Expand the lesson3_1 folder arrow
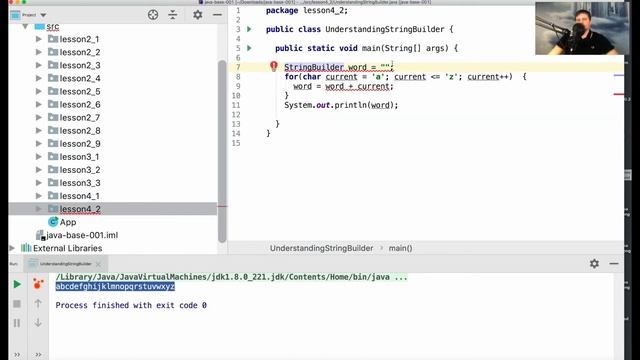This screenshot has width=640, height=360. (39, 157)
